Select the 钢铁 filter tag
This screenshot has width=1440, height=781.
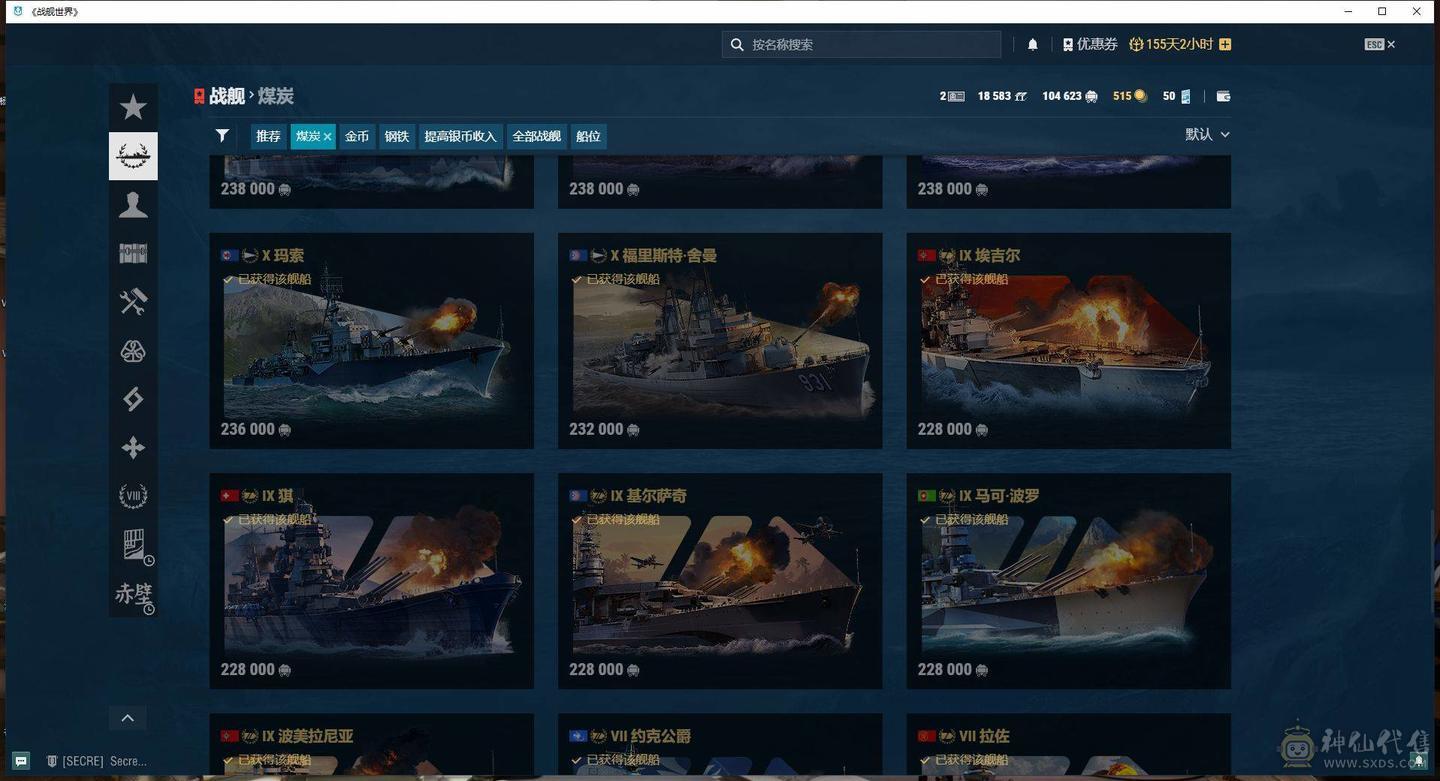[397, 136]
